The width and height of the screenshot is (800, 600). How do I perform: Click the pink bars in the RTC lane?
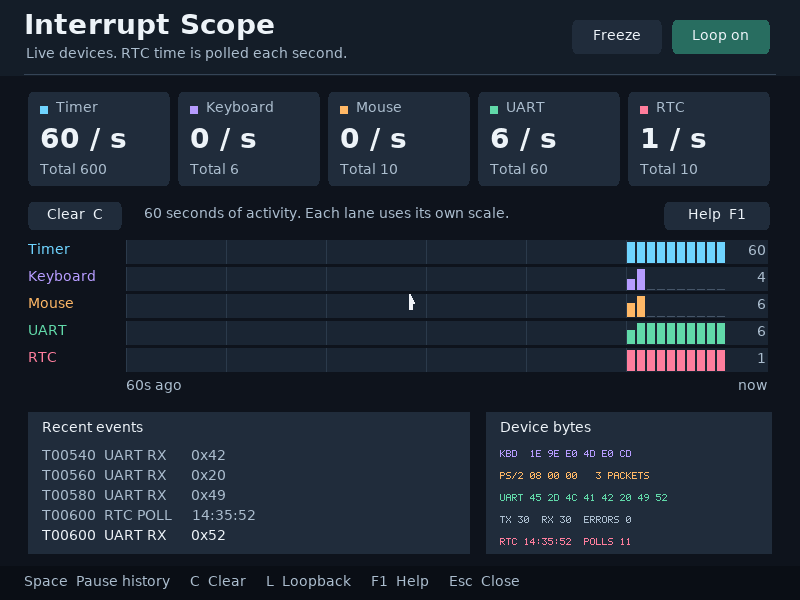pyautogui.click(x=676, y=360)
